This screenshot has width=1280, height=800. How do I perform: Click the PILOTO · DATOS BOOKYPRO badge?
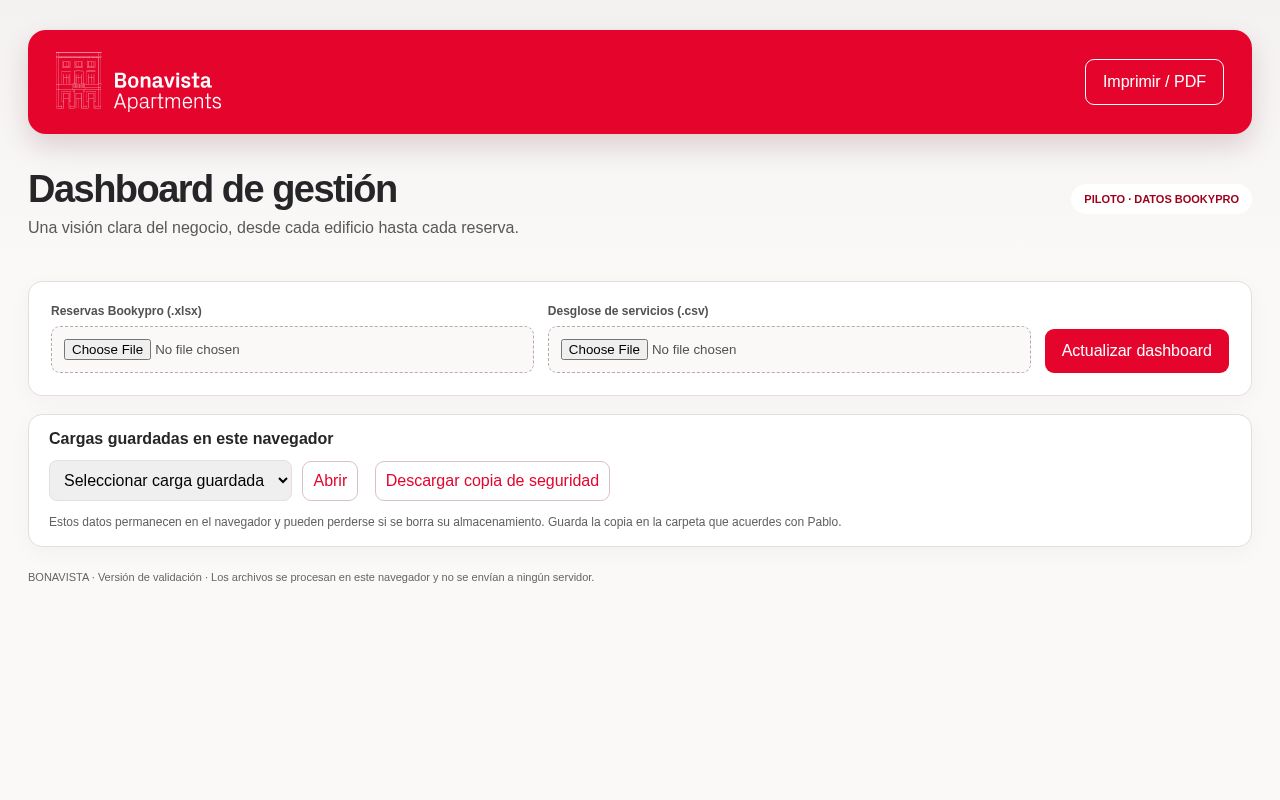(x=1161, y=199)
